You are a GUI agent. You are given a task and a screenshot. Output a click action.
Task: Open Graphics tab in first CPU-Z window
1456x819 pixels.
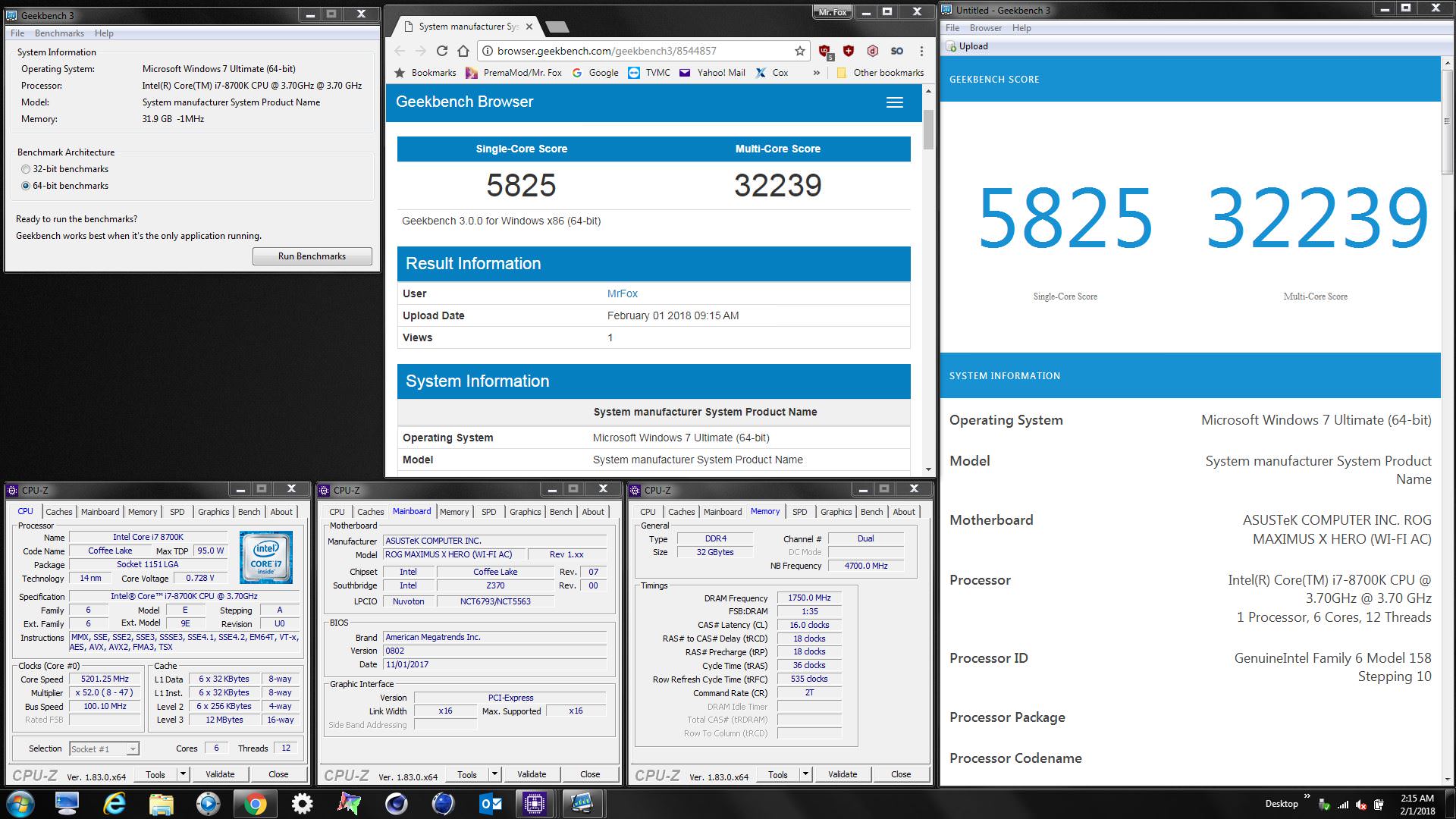pos(214,512)
